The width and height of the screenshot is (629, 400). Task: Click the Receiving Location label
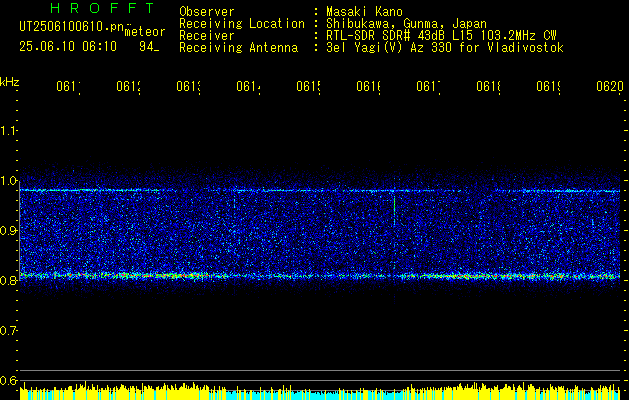tap(242, 24)
